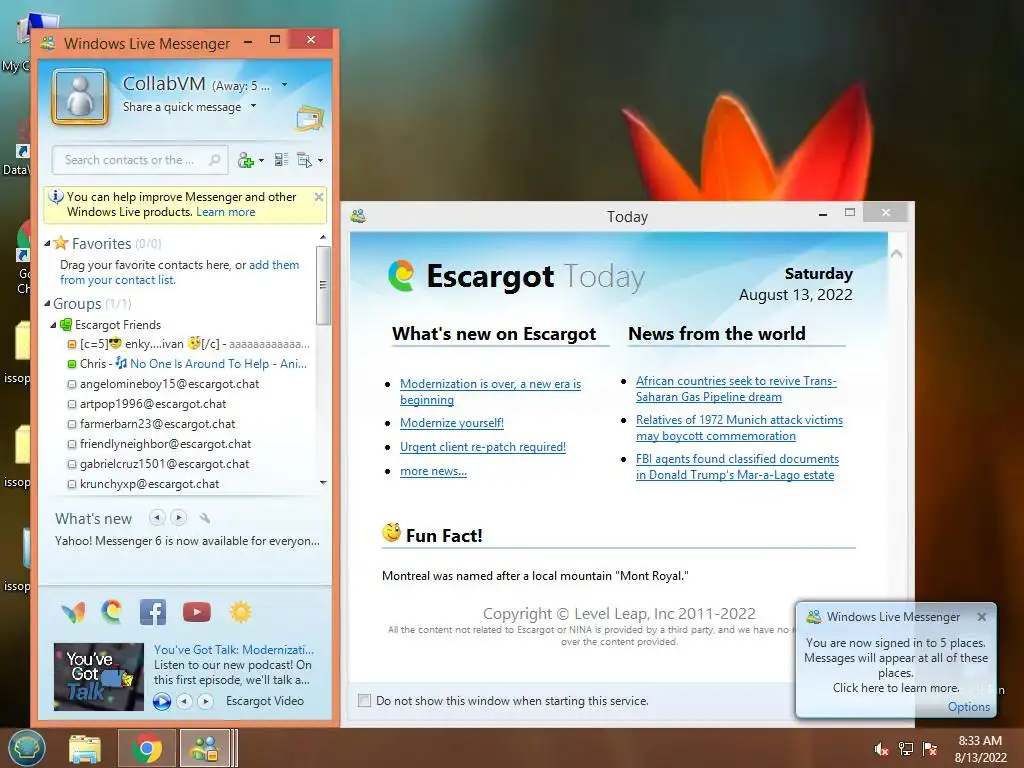The image size is (1024, 768).
Task: Click Windows Live Messenger taskbar button
Action: 204,748
